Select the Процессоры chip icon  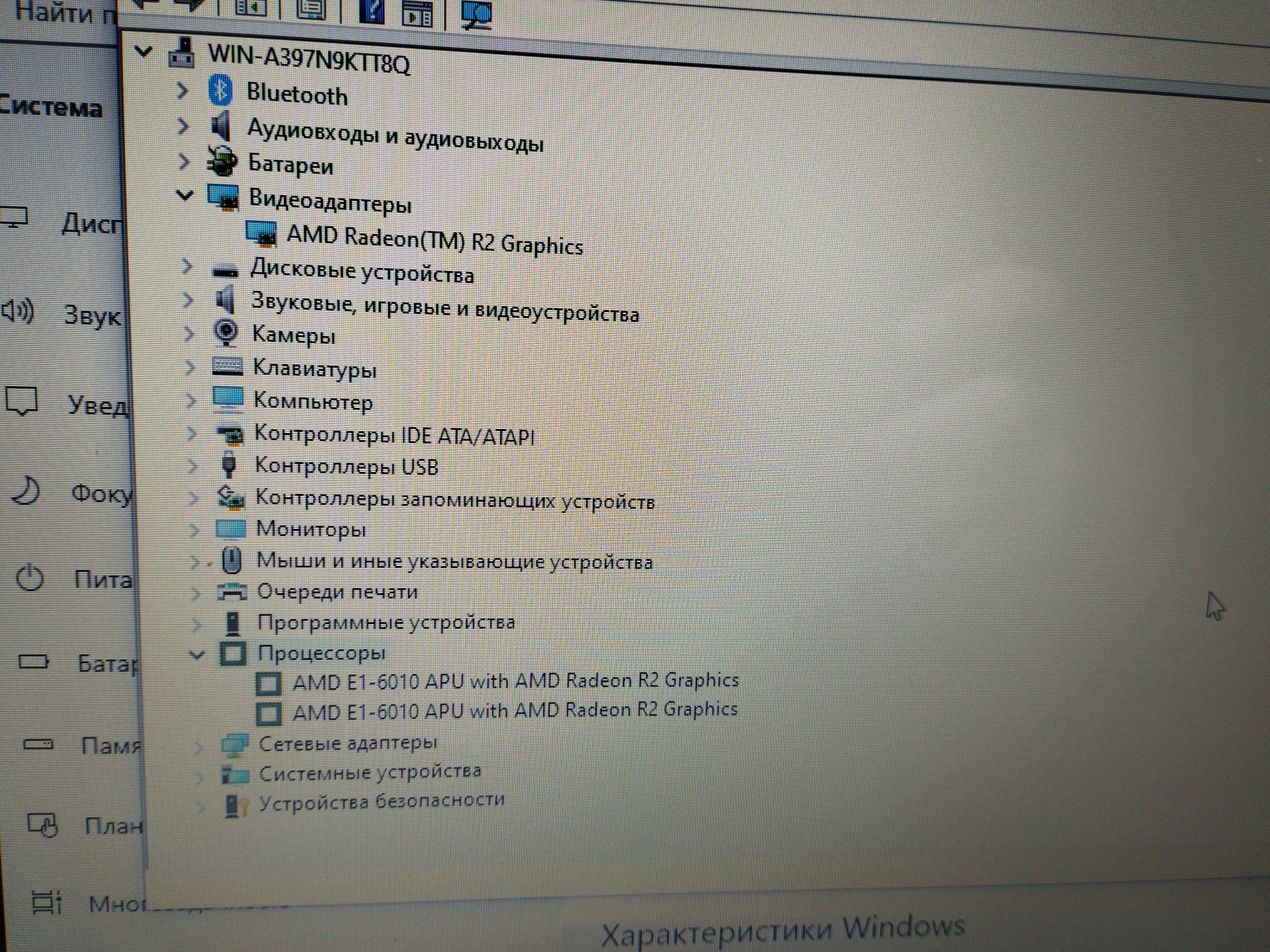click(x=233, y=653)
